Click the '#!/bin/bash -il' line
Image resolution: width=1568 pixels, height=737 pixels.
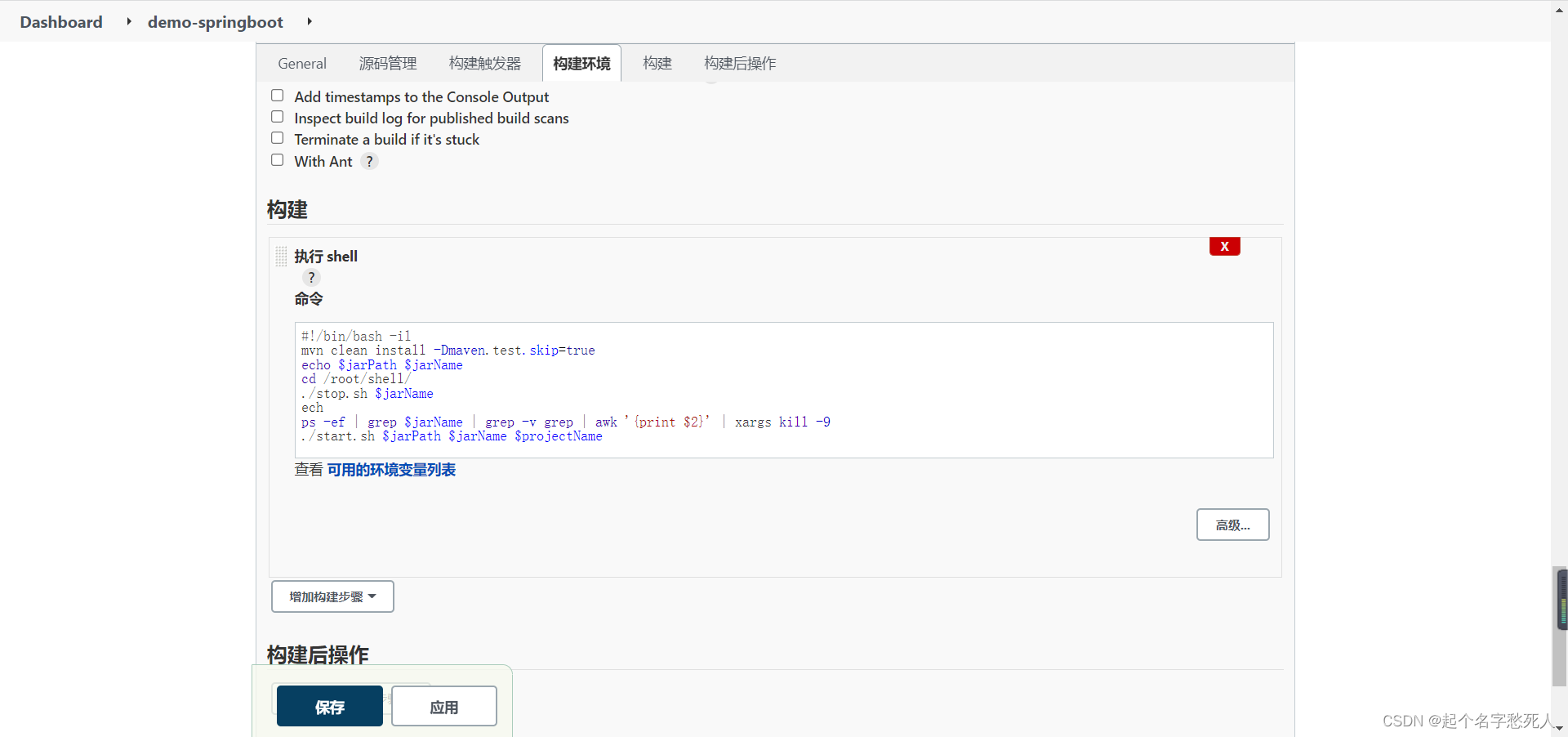356,336
